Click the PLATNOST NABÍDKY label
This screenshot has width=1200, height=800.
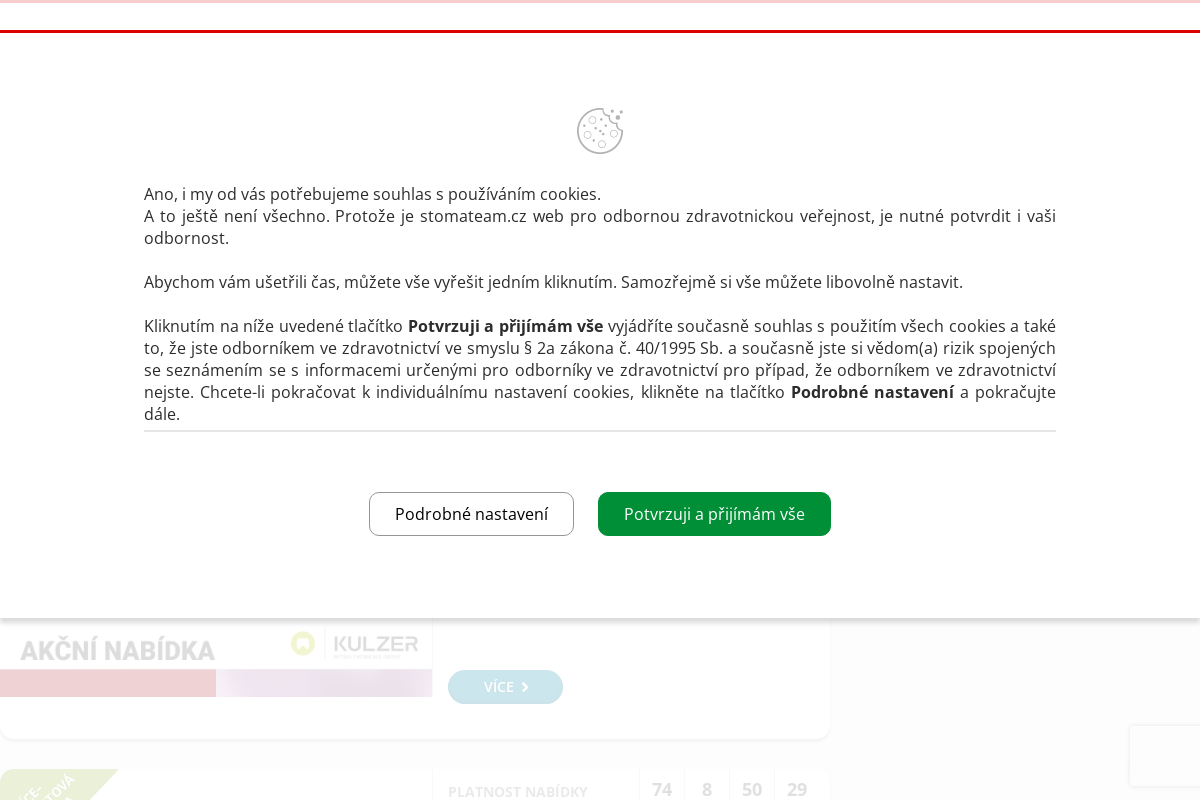pos(518,791)
